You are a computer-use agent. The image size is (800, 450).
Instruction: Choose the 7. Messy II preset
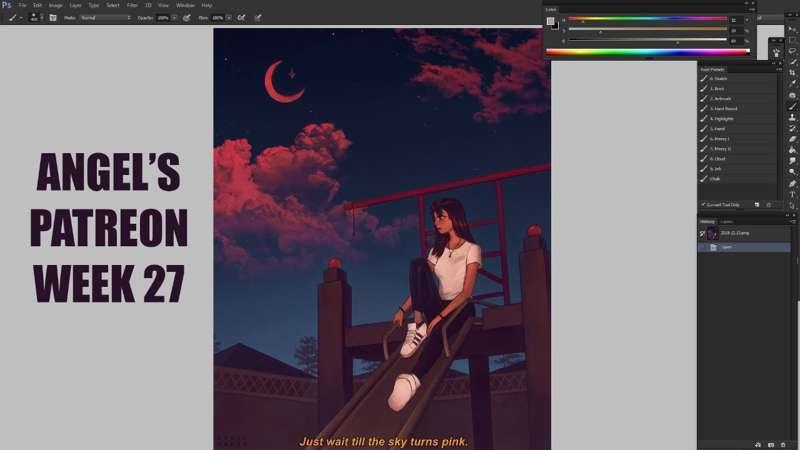pos(738,148)
